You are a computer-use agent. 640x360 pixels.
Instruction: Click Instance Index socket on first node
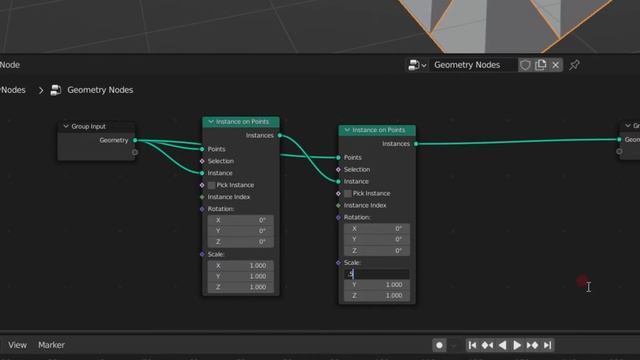point(202,197)
